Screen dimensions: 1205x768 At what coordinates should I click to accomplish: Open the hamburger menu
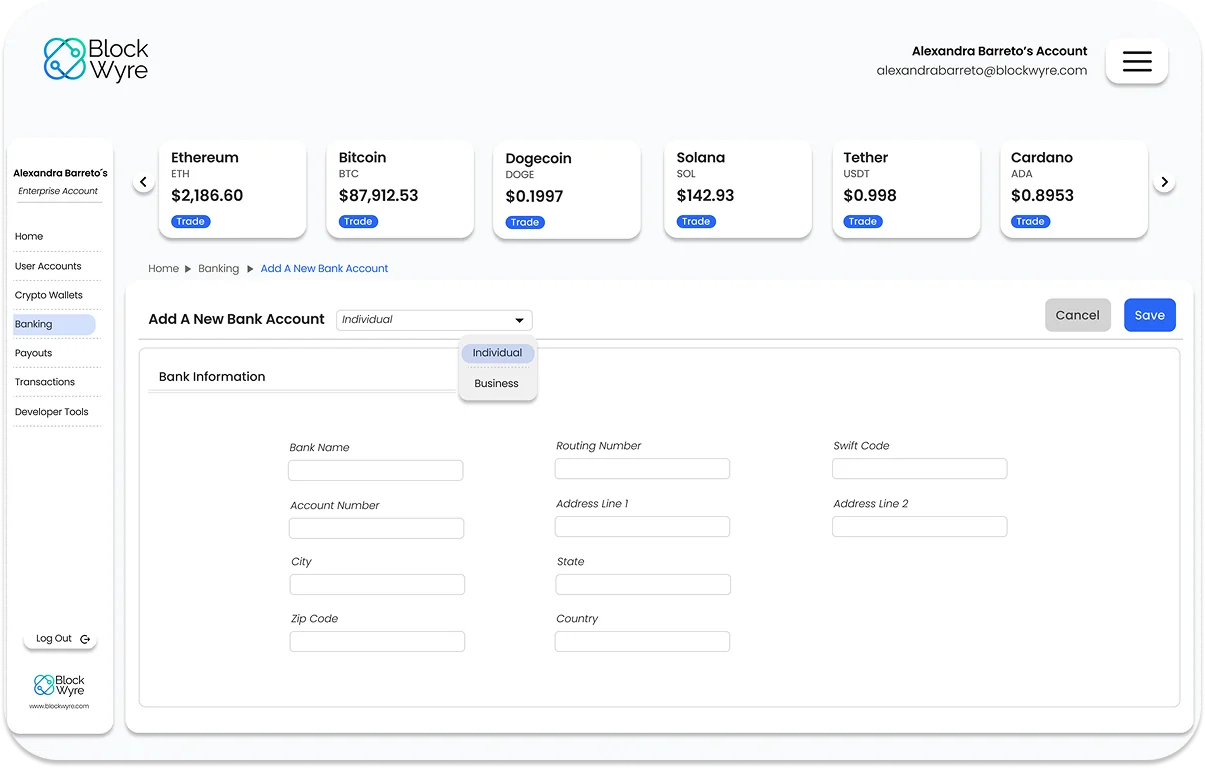click(x=1136, y=61)
